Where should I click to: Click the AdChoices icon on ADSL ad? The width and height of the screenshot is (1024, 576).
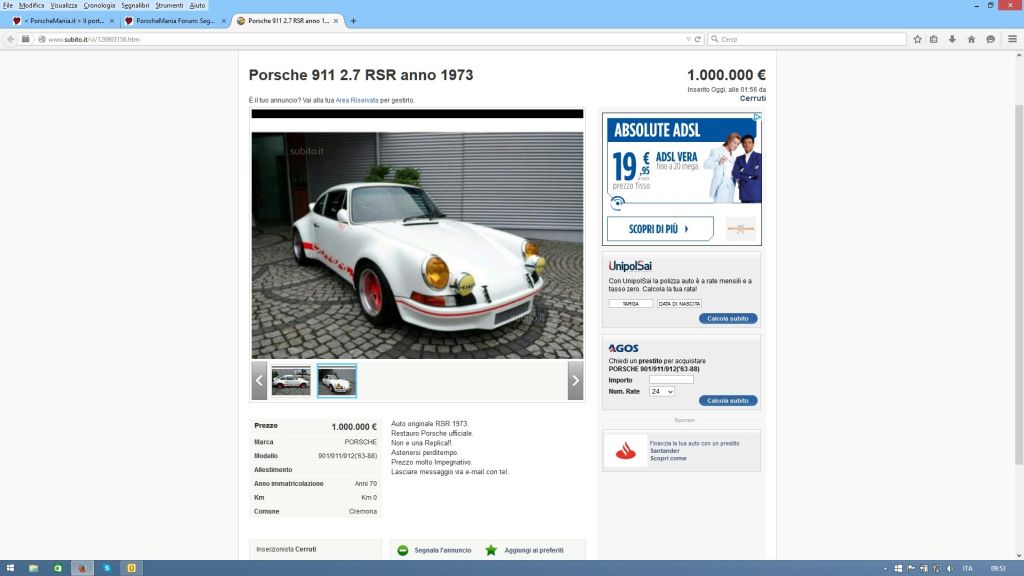pyautogui.click(x=758, y=117)
